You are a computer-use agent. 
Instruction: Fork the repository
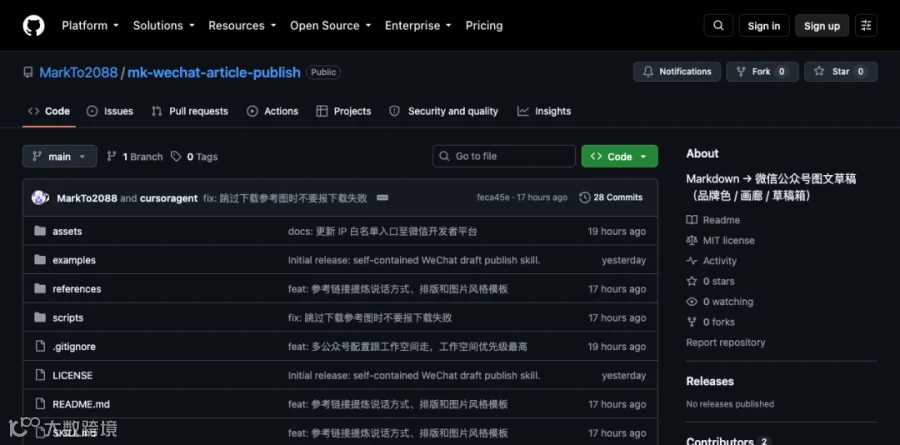point(762,72)
